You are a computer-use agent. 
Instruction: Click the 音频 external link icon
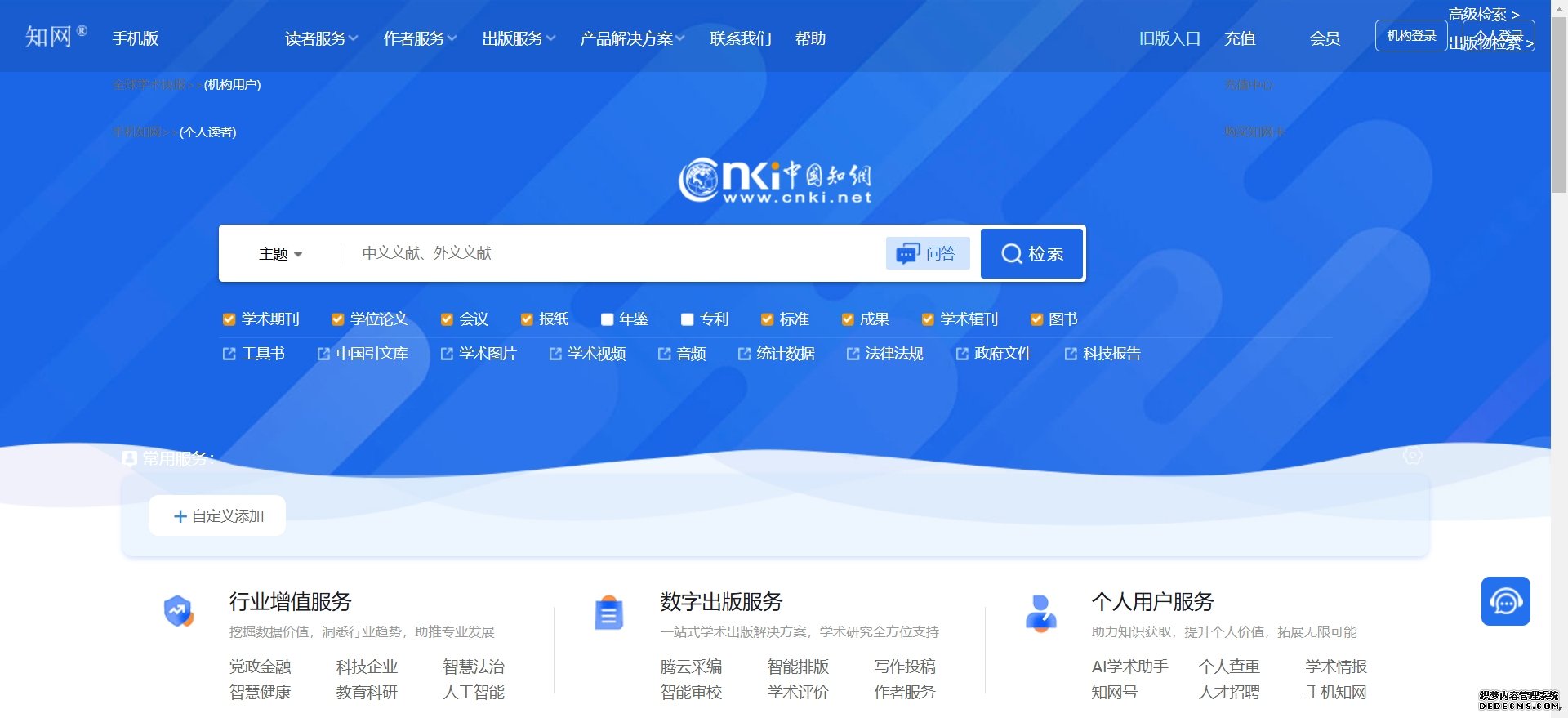pos(665,354)
